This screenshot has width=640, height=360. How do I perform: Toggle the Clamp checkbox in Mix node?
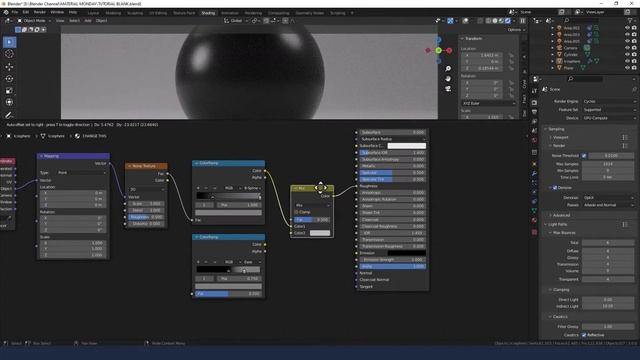pyautogui.click(x=297, y=212)
